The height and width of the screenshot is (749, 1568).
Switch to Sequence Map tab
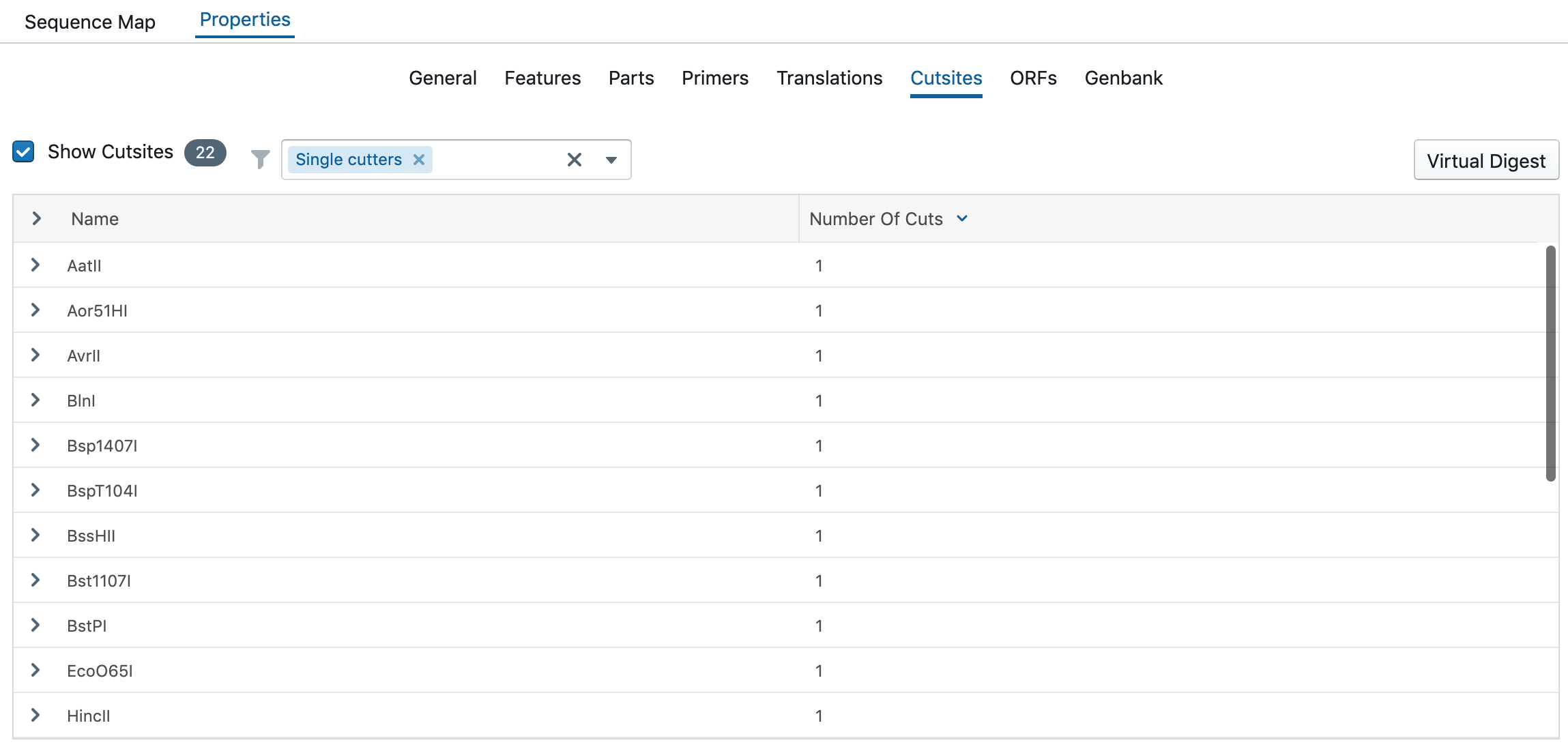tap(90, 22)
